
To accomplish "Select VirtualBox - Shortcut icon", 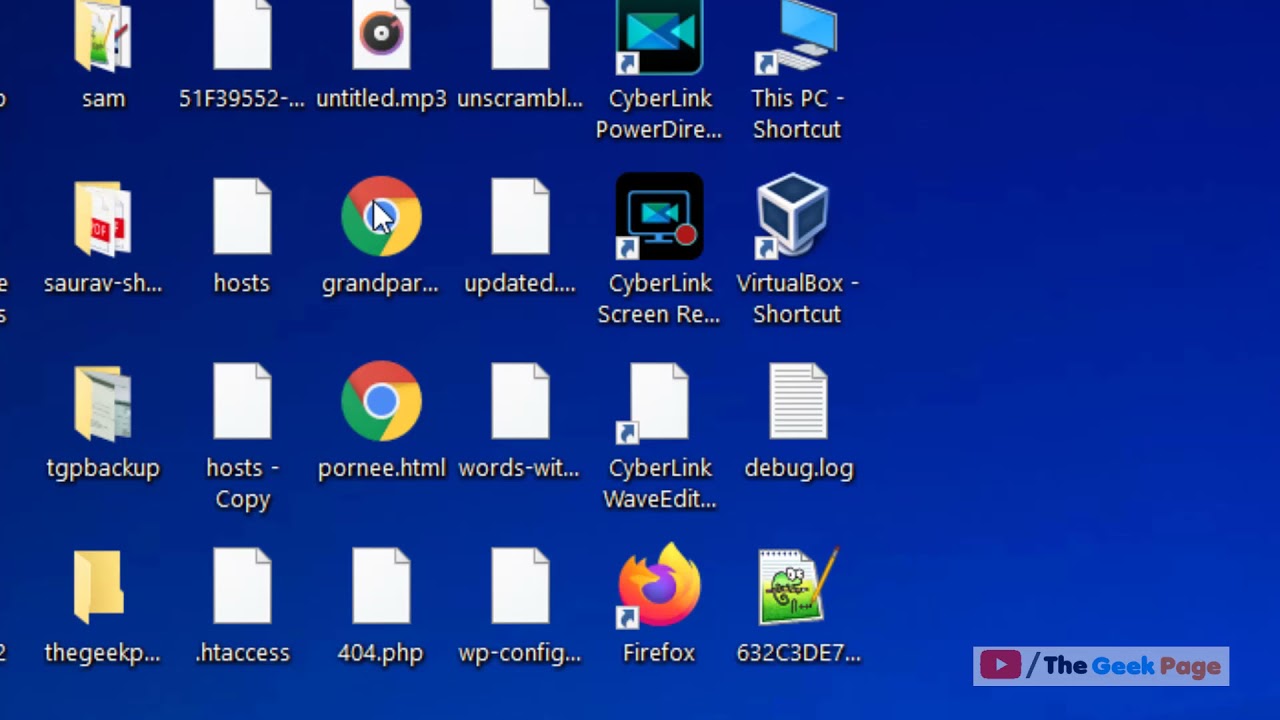I will pyautogui.click(x=793, y=216).
